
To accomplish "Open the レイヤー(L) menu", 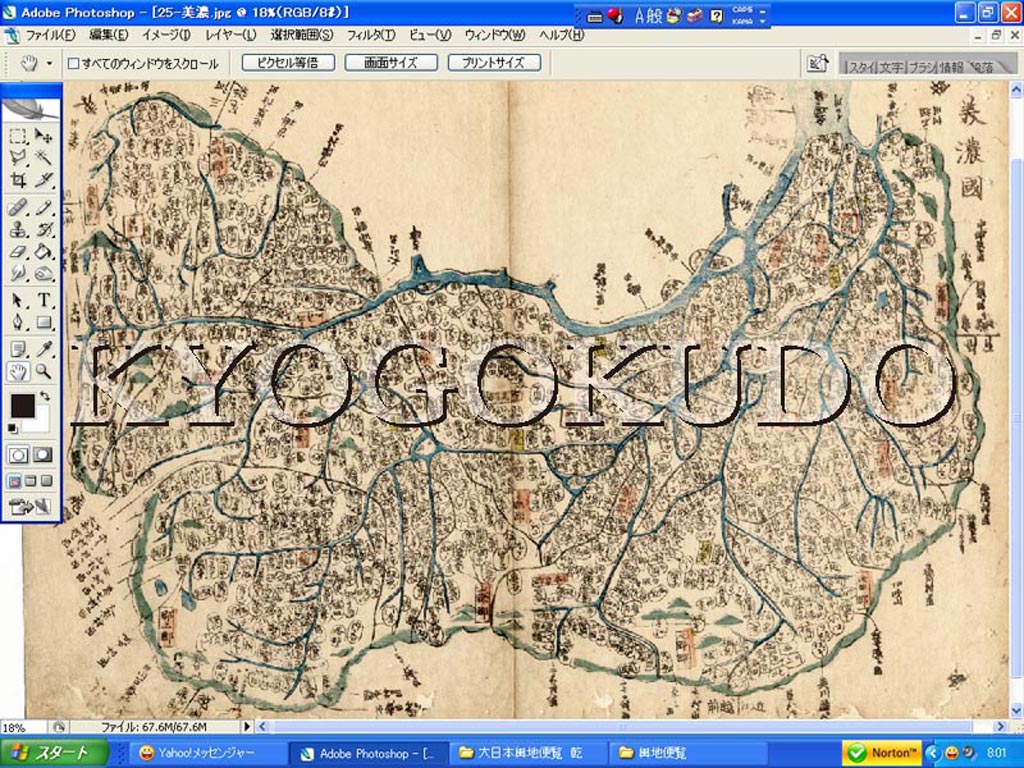I will click(x=231, y=35).
